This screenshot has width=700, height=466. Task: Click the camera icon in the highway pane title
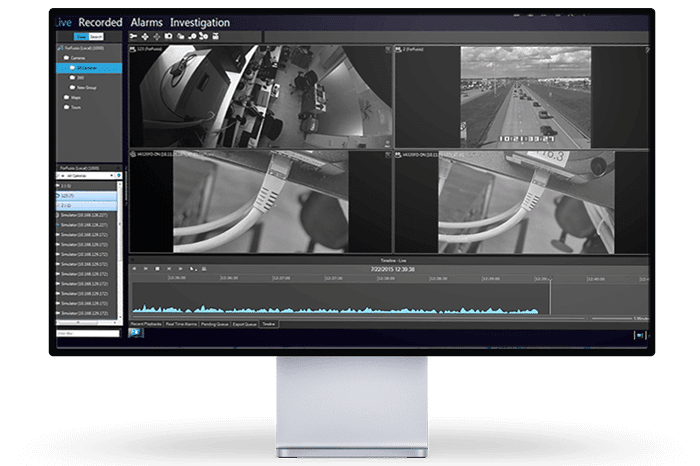tap(398, 49)
